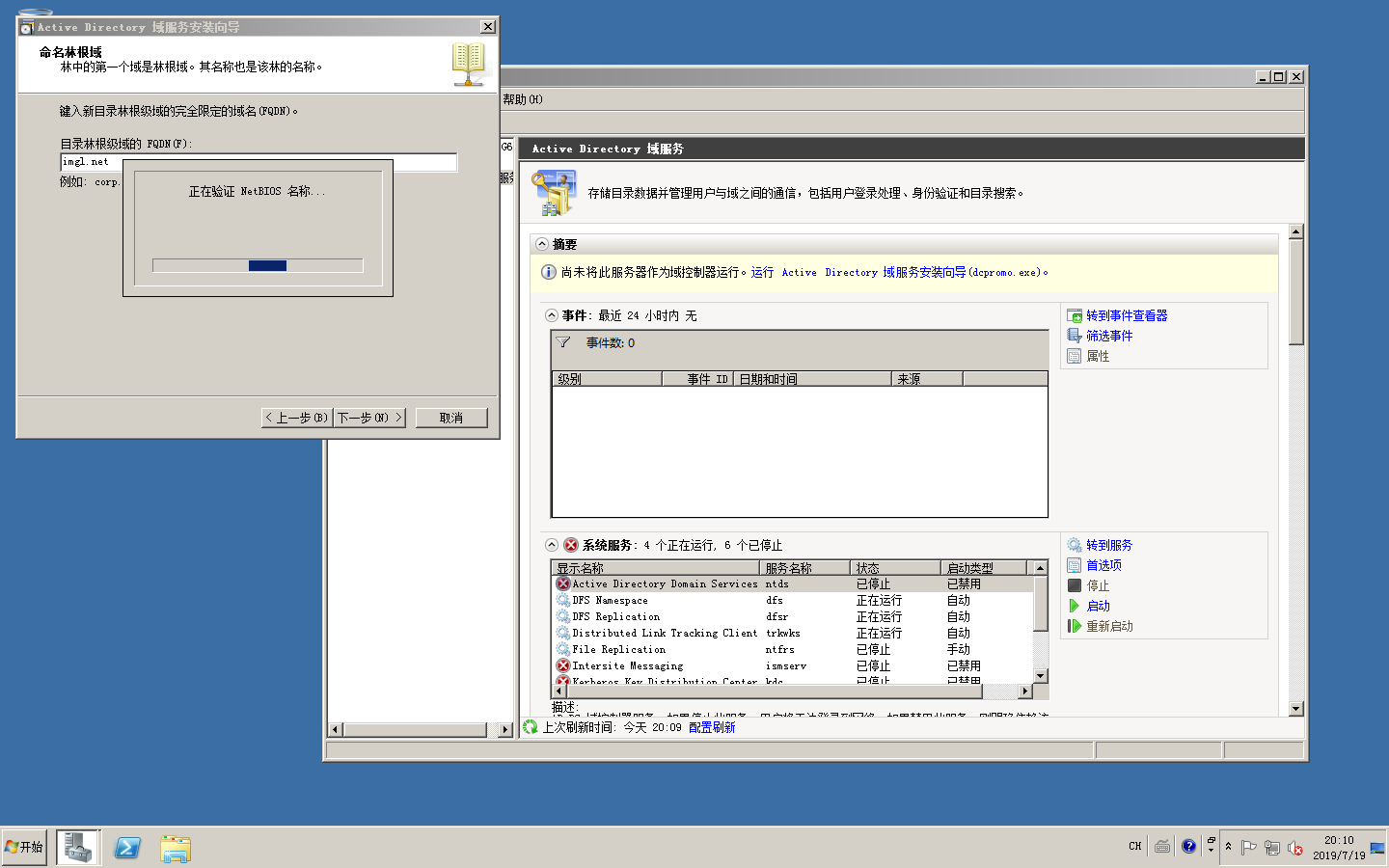
Task: Open the 首选项 preferences option
Action: 1103,565
